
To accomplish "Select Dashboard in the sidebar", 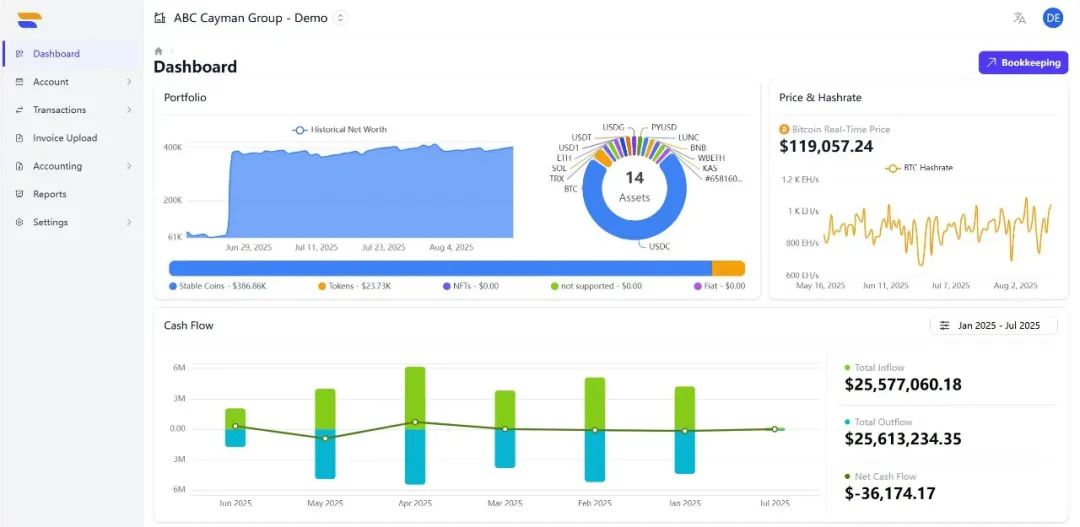I will tap(56, 54).
